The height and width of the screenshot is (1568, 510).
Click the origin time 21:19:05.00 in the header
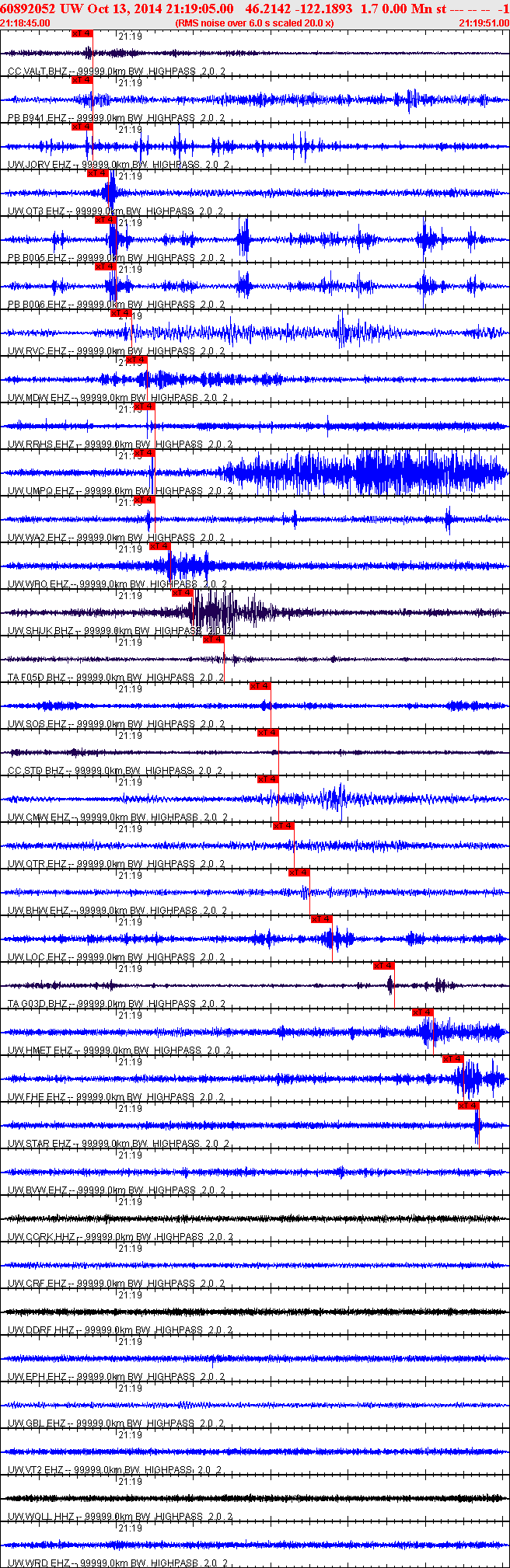tap(200, 9)
